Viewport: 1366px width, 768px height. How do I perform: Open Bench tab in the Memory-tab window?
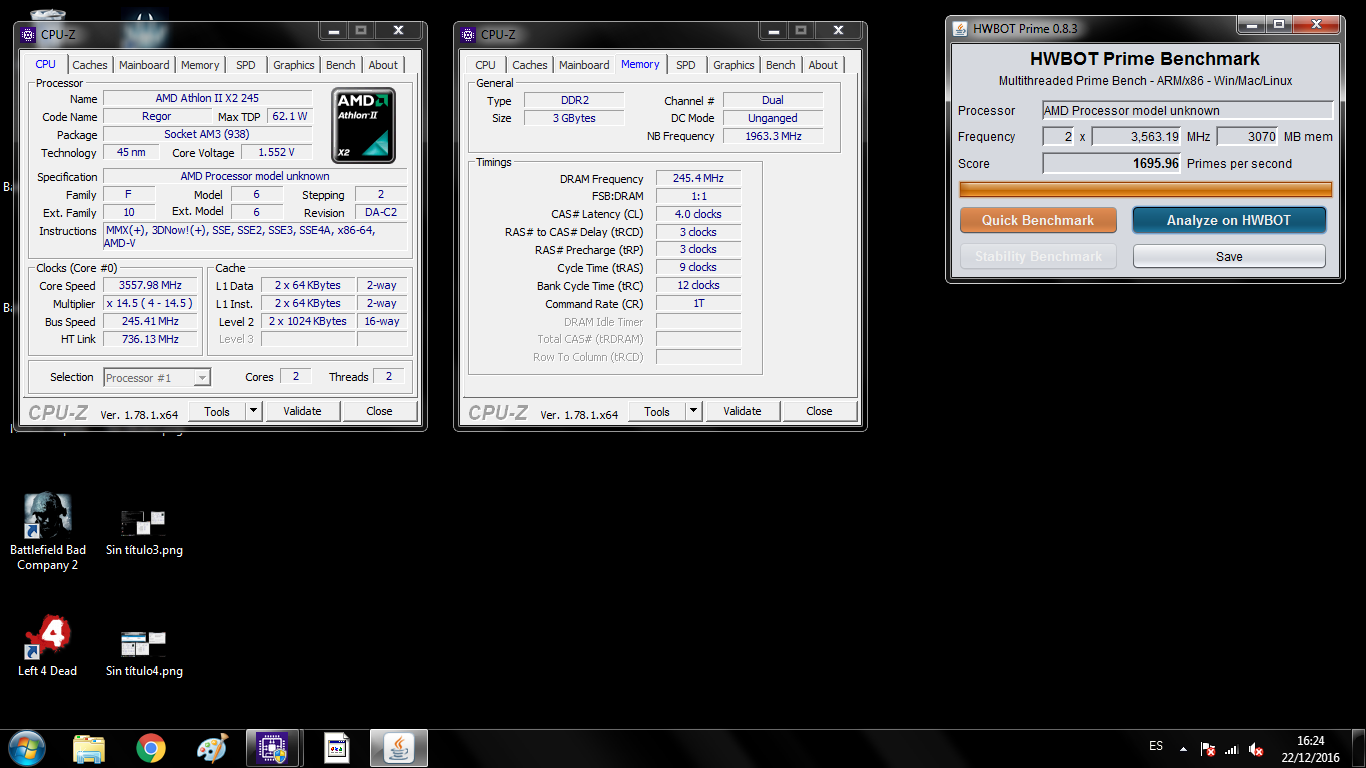pyautogui.click(x=781, y=65)
